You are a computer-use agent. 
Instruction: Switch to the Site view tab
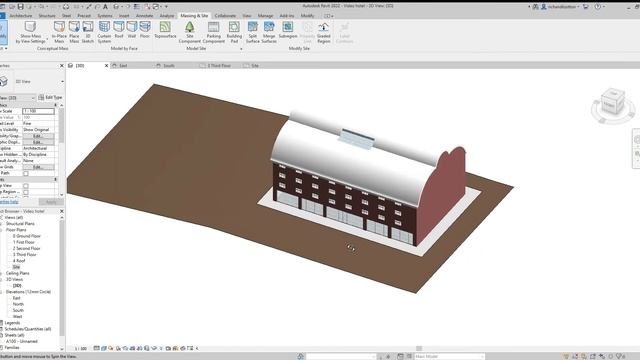(254, 65)
